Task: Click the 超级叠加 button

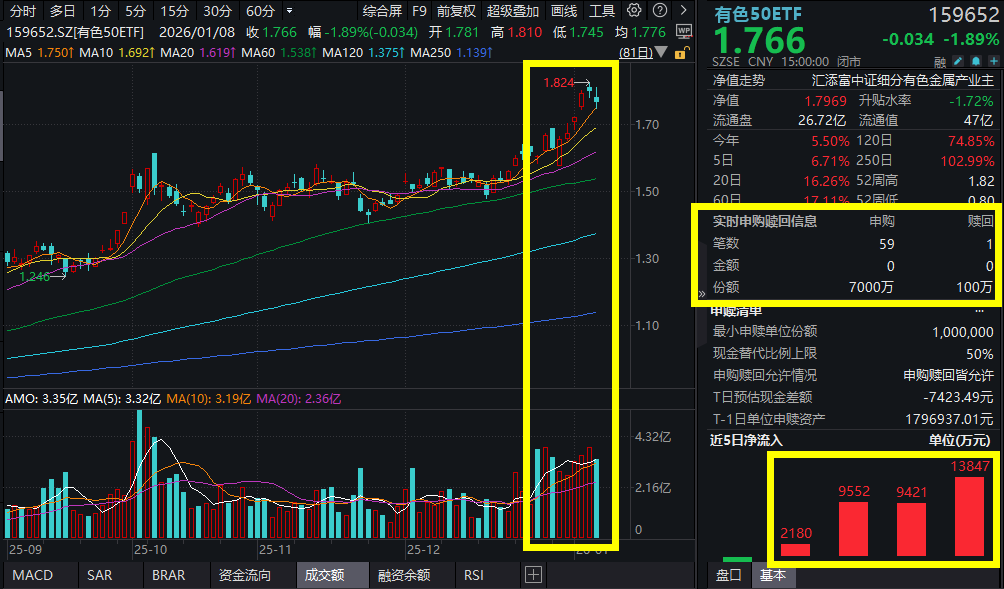Action: pyautogui.click(x=512, y=10)
